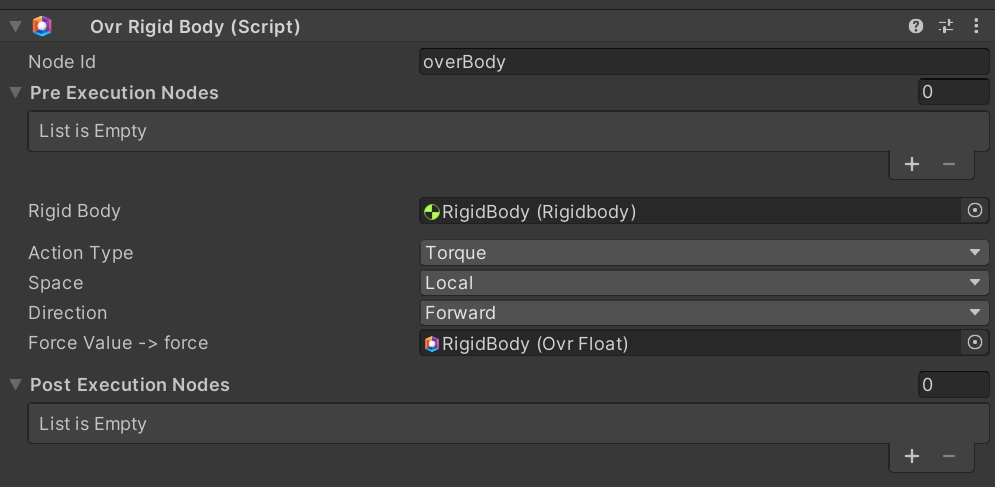The height and width of the screenshot is (487, 995).
Task: Click the Pre Execution Nodes size field
Action: (x=953, y=93)
